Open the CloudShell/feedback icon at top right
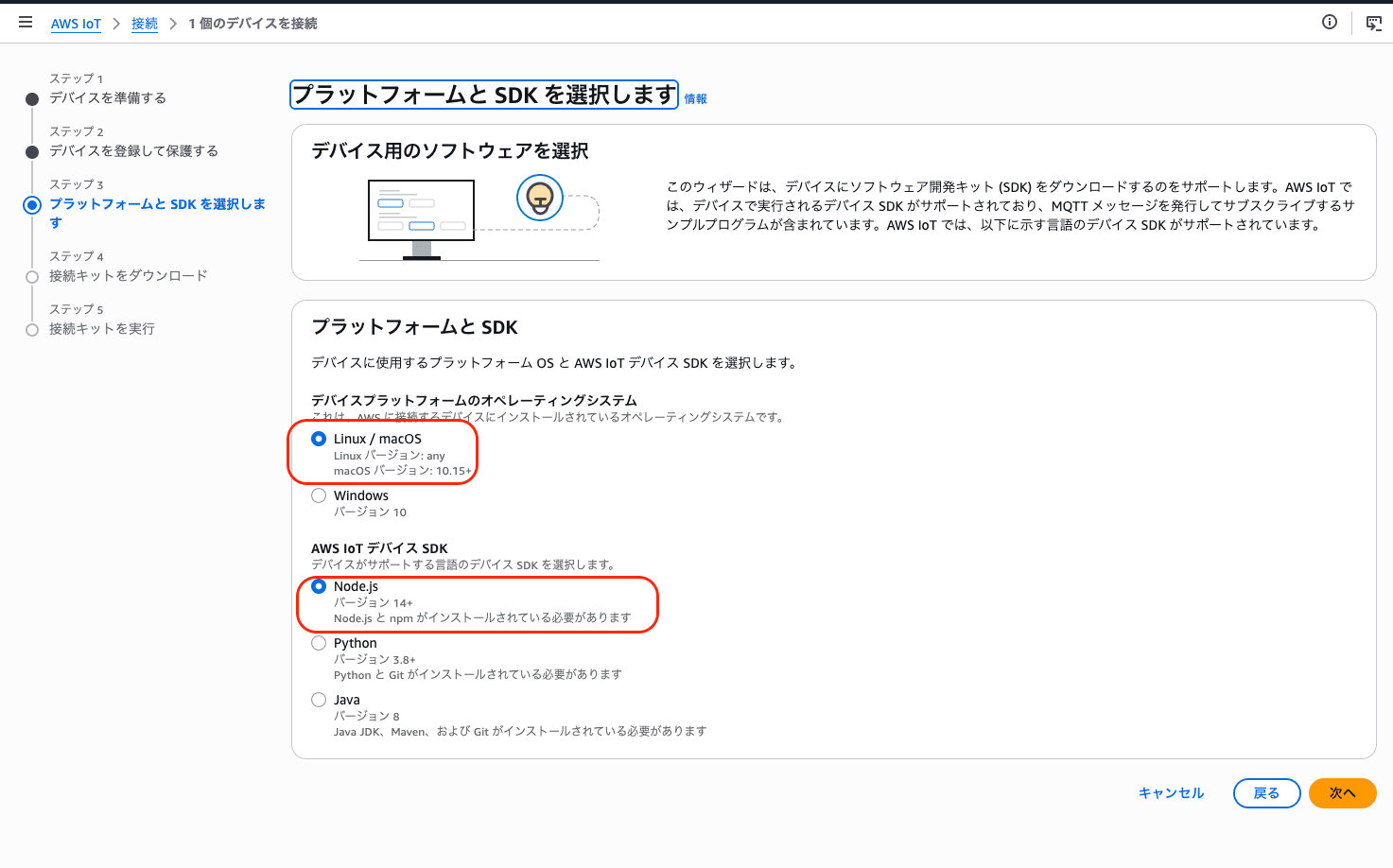This screenshot has height=868, width=1393. tap(1374, 23)
